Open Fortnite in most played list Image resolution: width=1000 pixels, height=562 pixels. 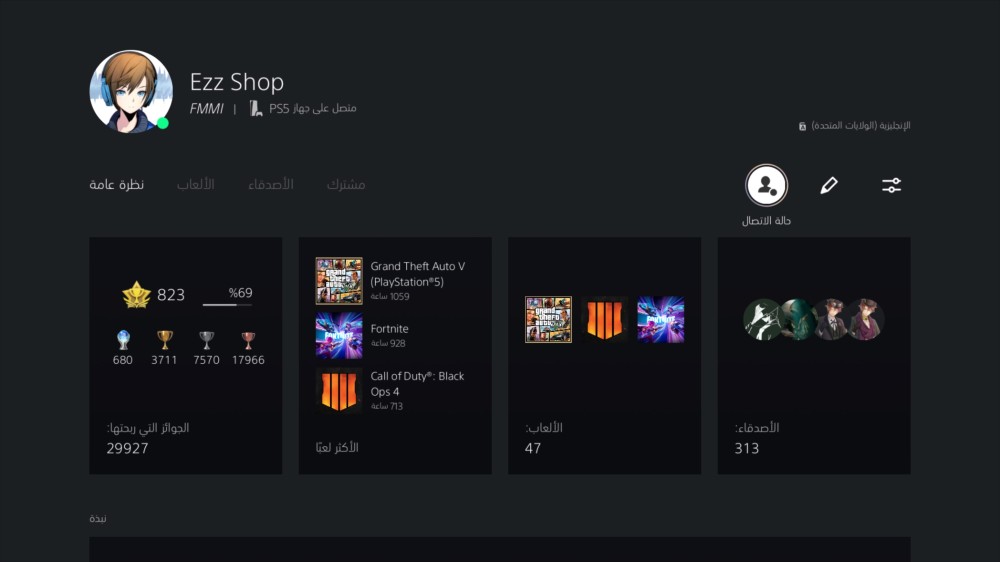point(395,336)
